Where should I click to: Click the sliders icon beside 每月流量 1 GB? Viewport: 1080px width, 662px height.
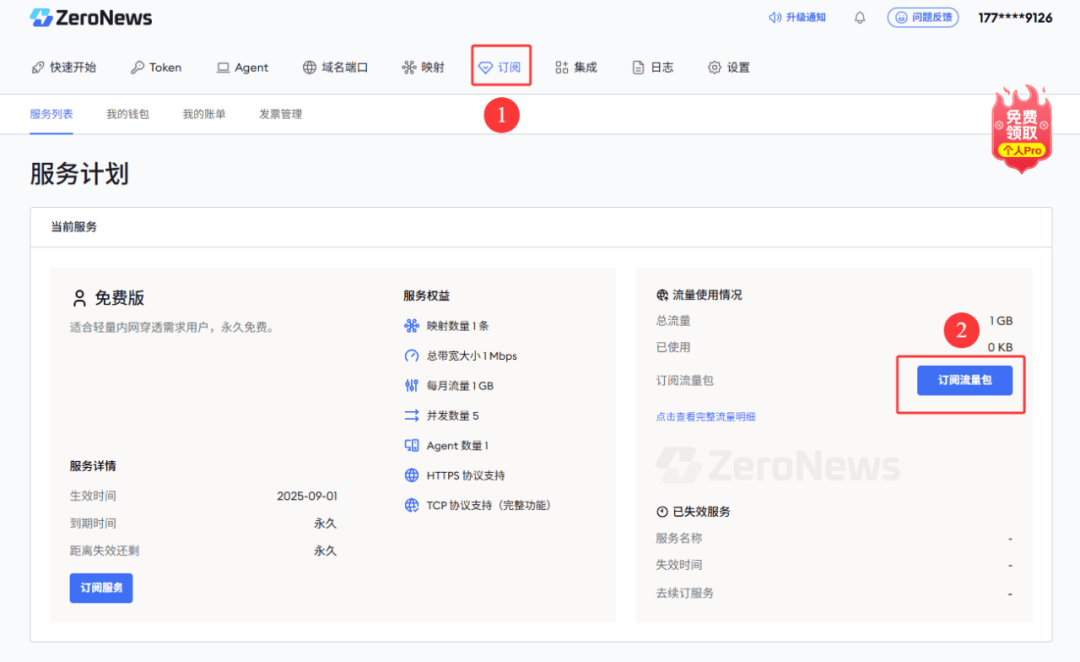pos(411,386)
